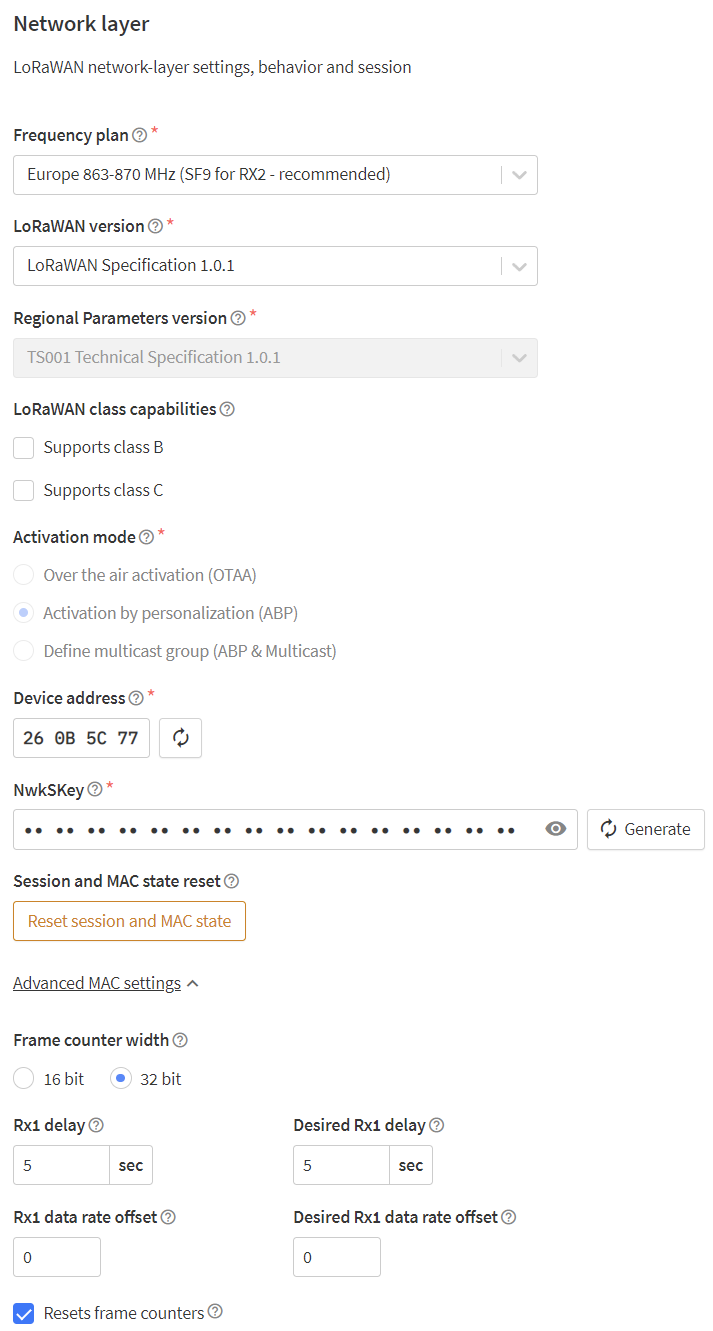Click Reset session and MAC state

[x=129, y=921]
